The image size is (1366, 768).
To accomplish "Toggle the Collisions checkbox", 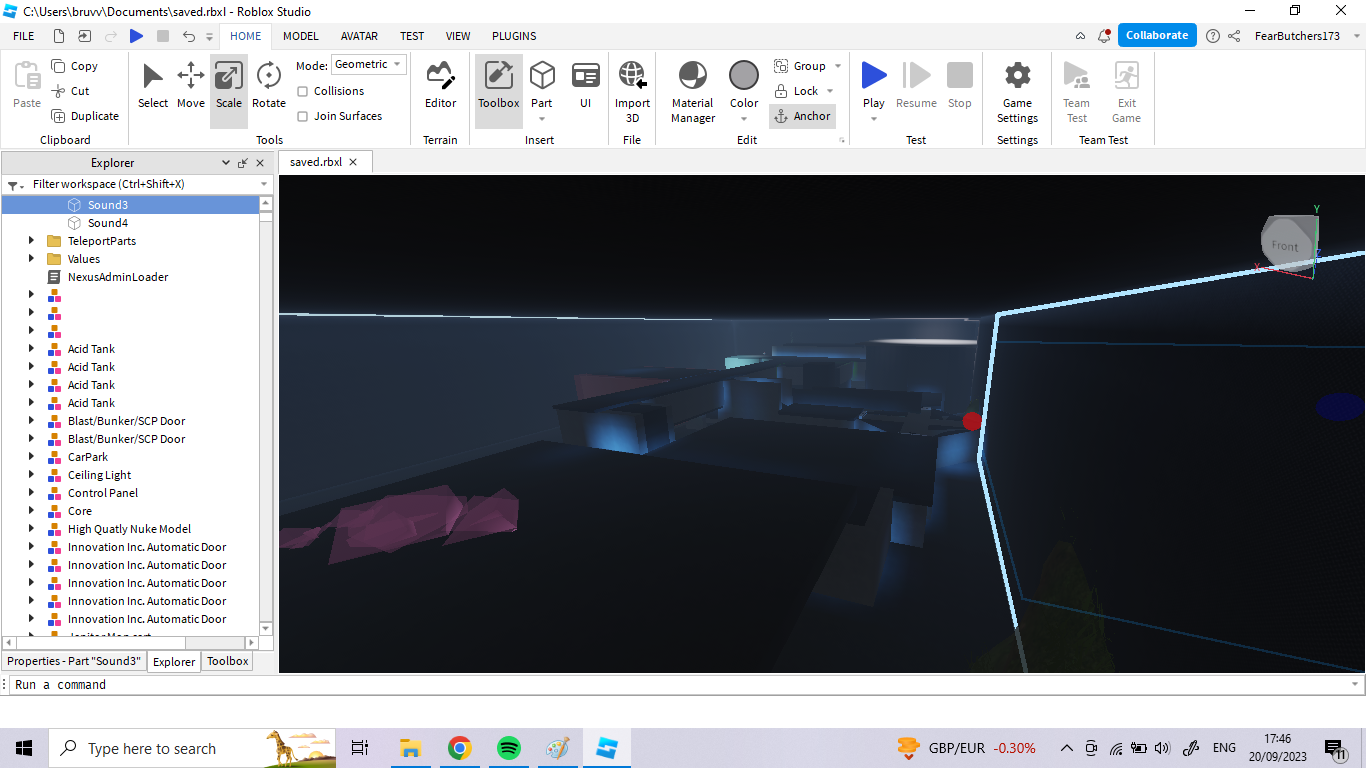I will coord(303,91).
